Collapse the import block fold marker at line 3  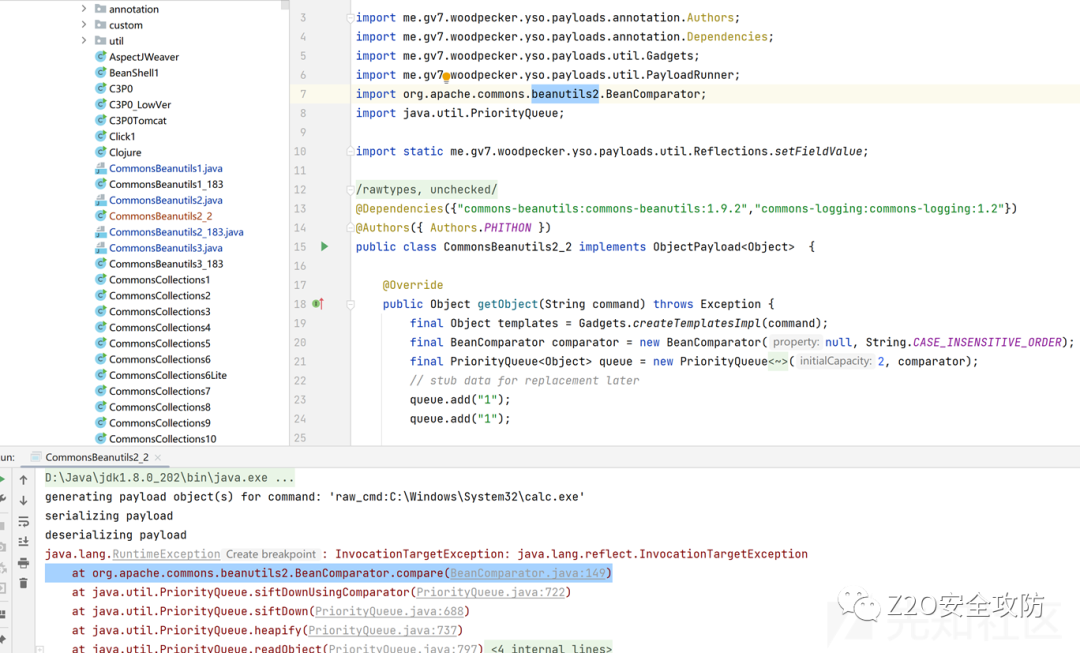point(351,18)
